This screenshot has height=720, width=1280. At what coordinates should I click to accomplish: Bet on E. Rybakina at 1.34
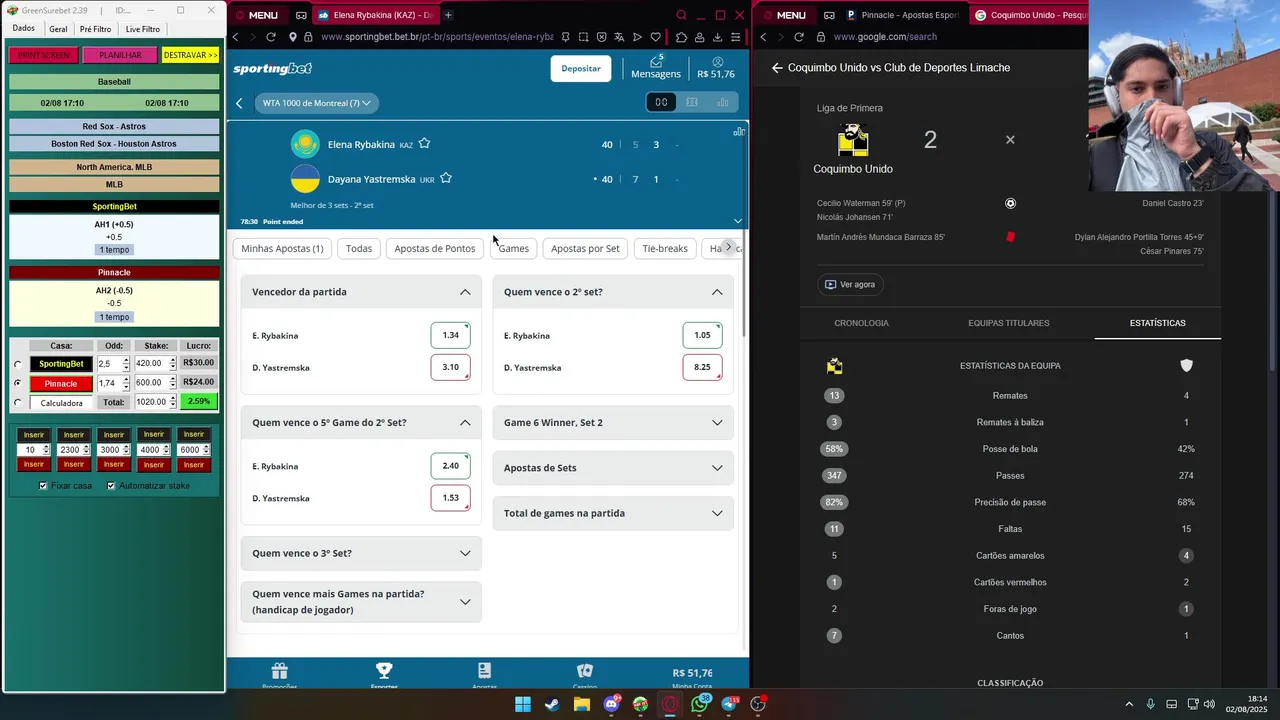coord(451,335)
